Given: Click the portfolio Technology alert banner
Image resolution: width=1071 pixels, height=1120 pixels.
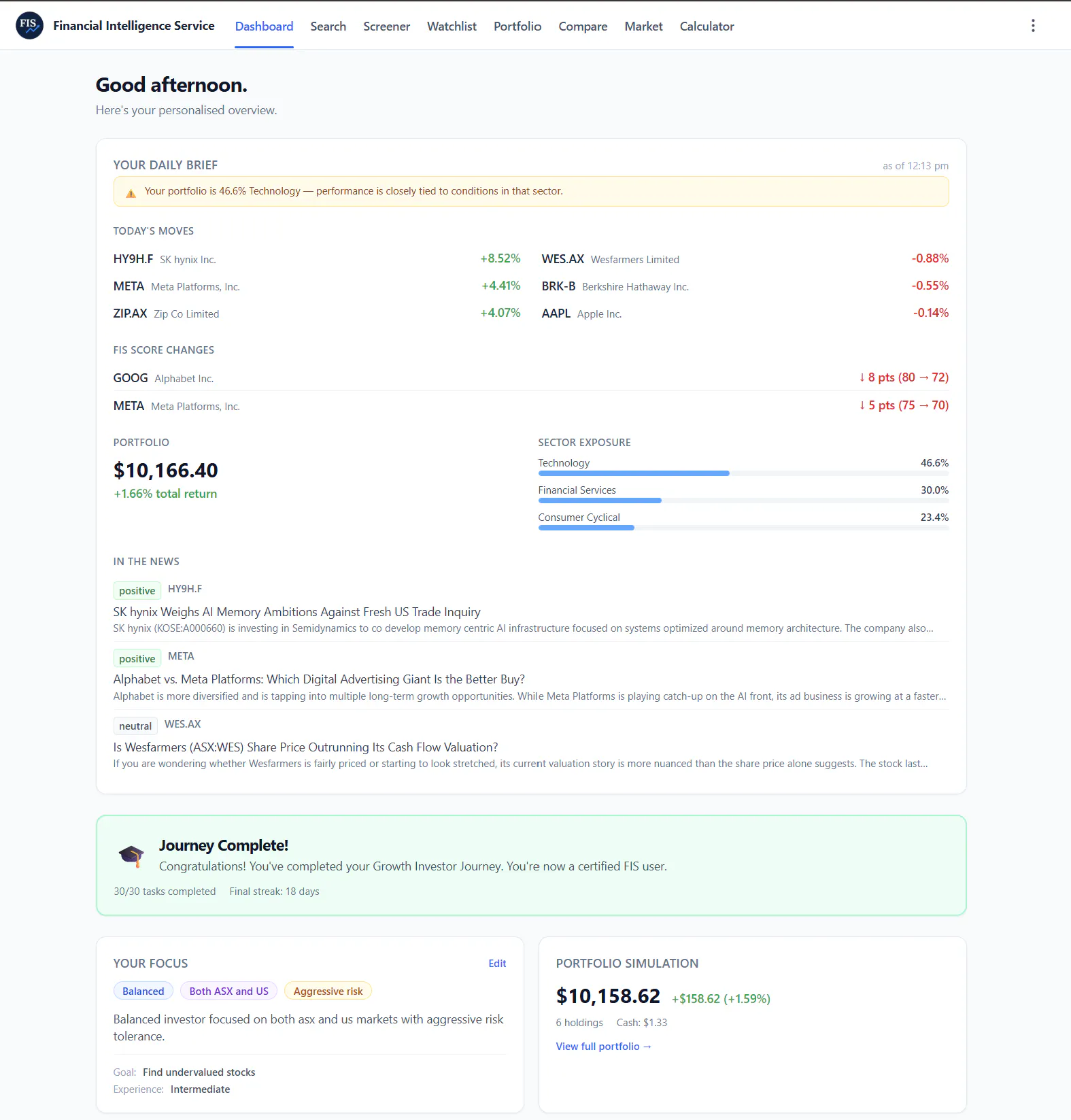Looking at the screenshot, I should click(x=531, y=192).
